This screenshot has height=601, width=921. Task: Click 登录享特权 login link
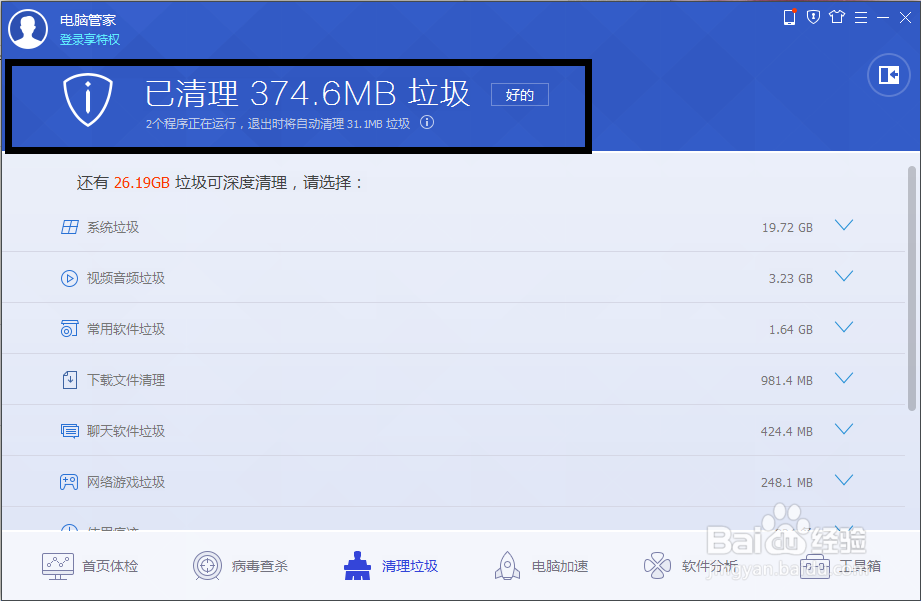(x=90, y=39)
